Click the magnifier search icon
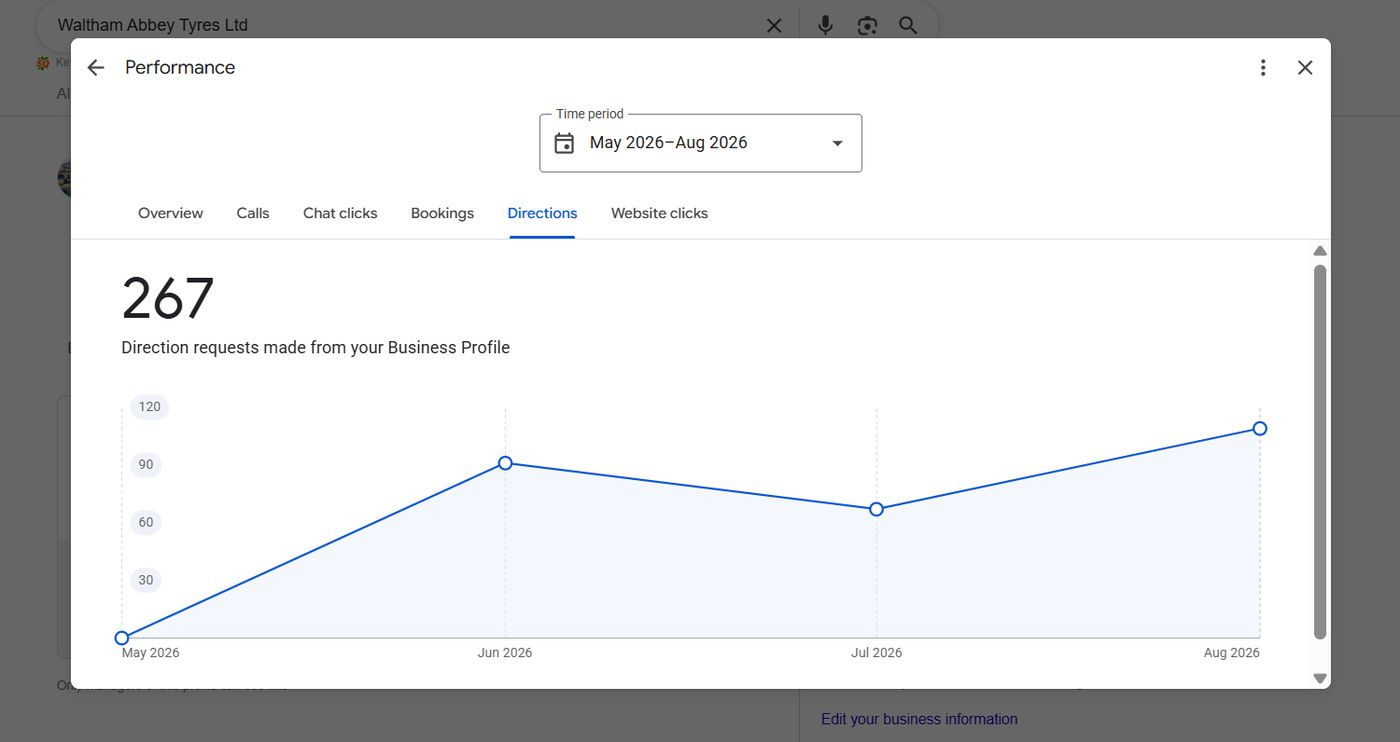This screenshot has height=742, width=1400. click(908, 25)
